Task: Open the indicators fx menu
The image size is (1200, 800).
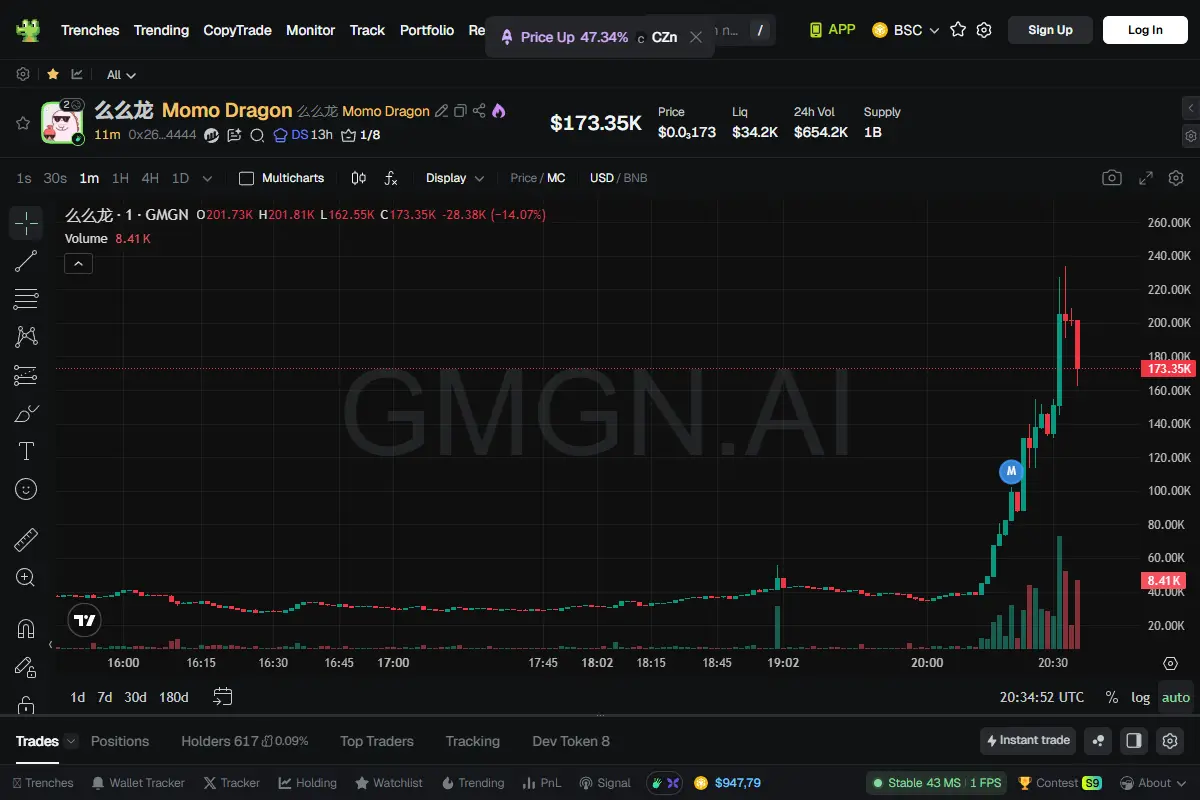Action: point(391,178)
